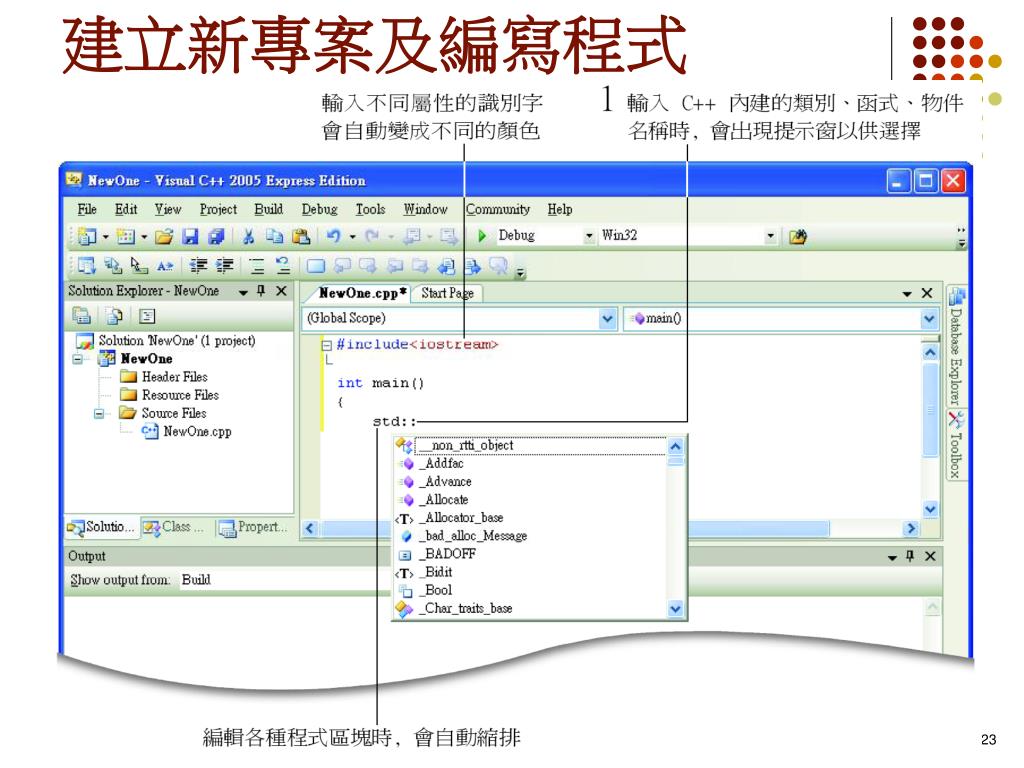1024x768 pixels.
Task: Open the editor tab list dropdown arrow
Action: tap(907, 294)
